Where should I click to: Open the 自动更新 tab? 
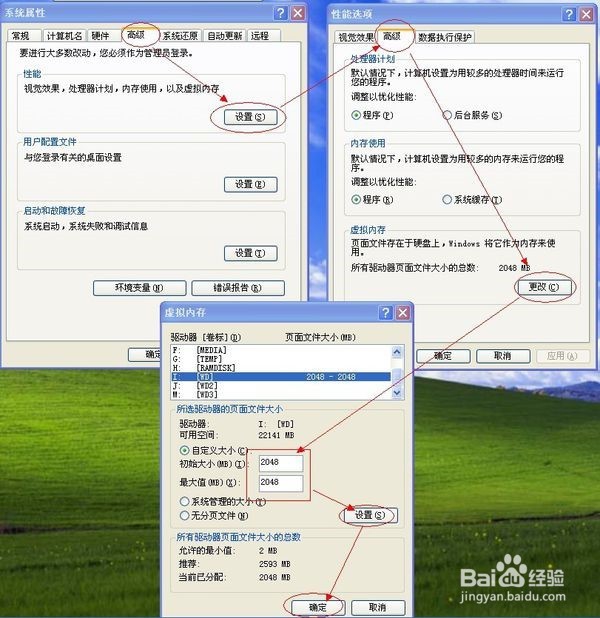click(x=225, y=36)
